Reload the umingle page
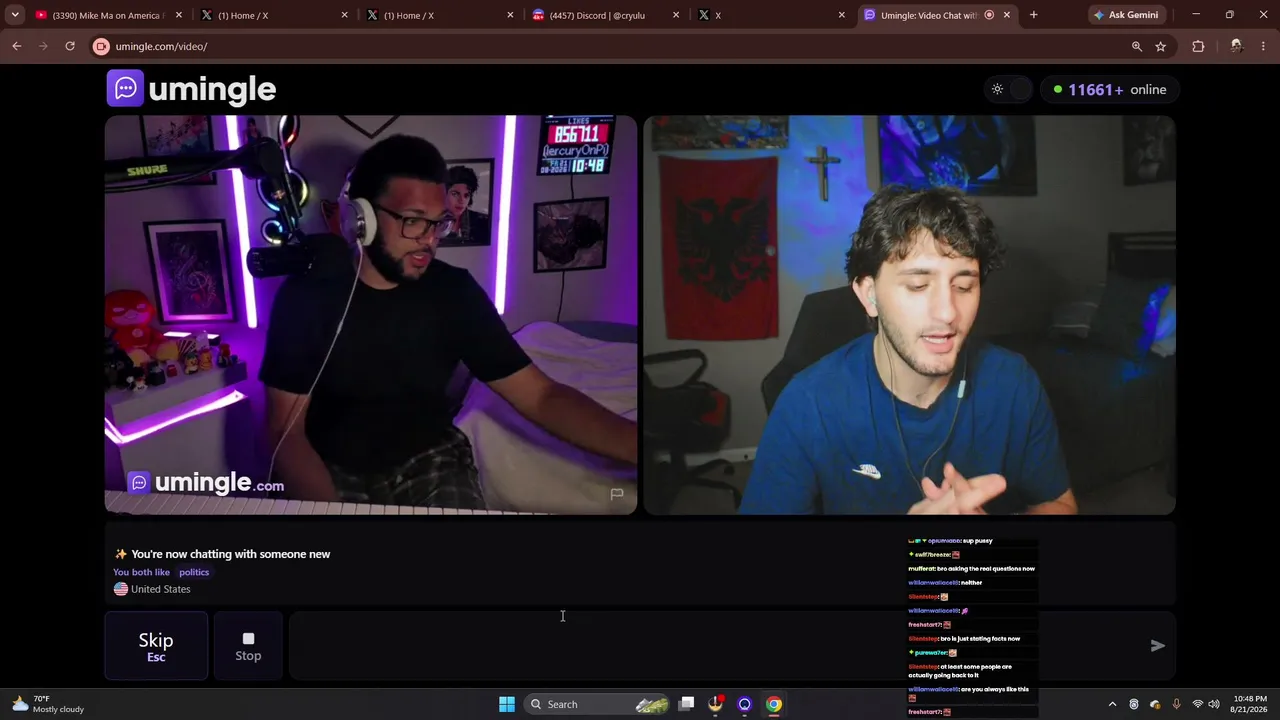 click(x=70, y=46)
